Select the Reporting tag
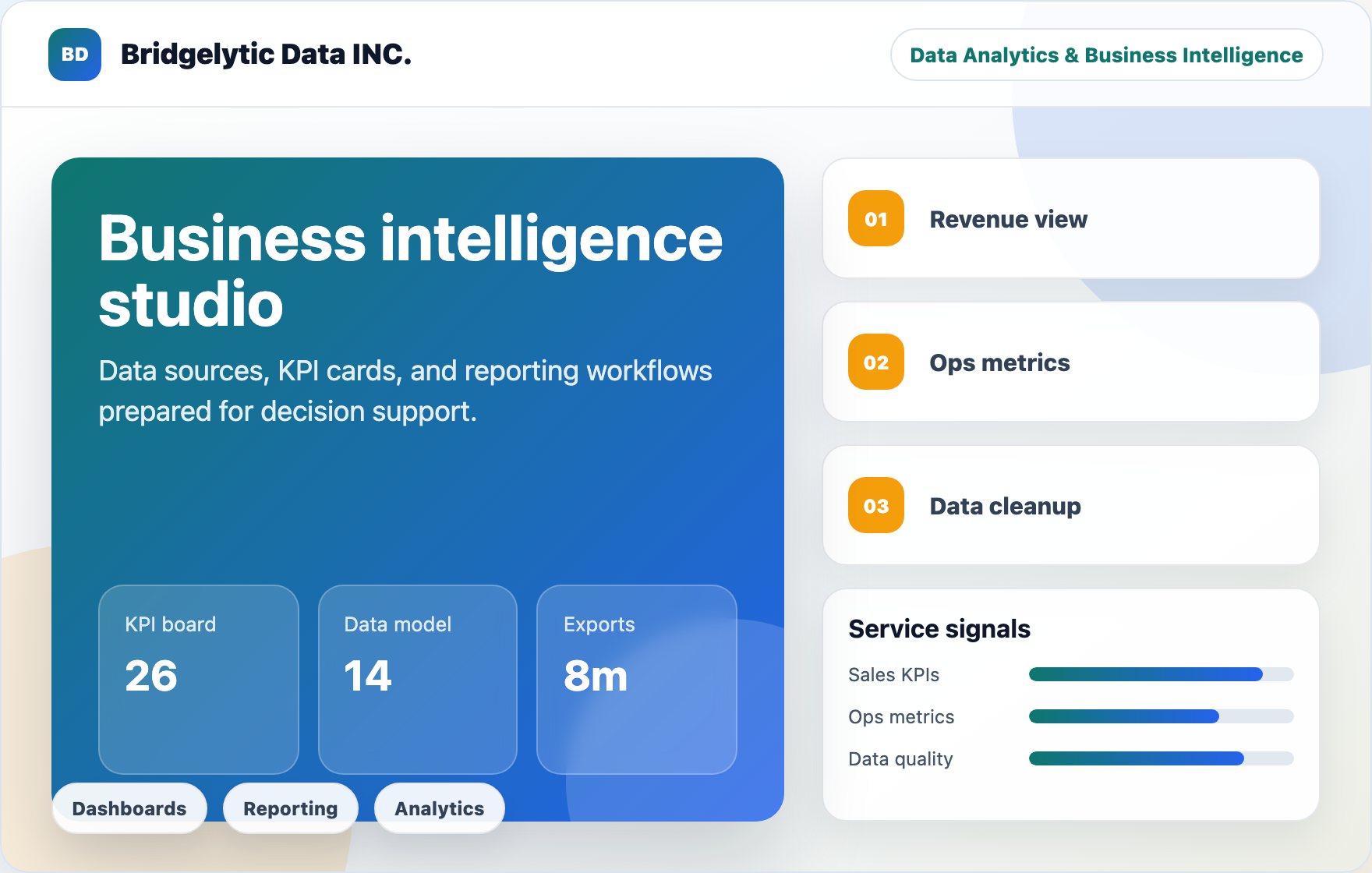The image size is (1372, 873). (x=291, y=808)
